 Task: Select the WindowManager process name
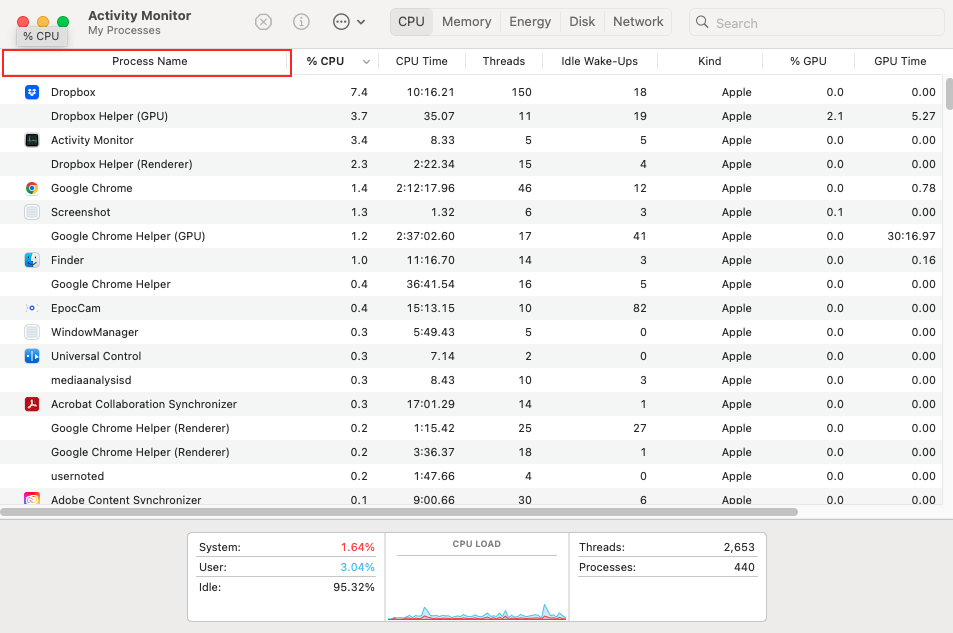tap(95, 332)
